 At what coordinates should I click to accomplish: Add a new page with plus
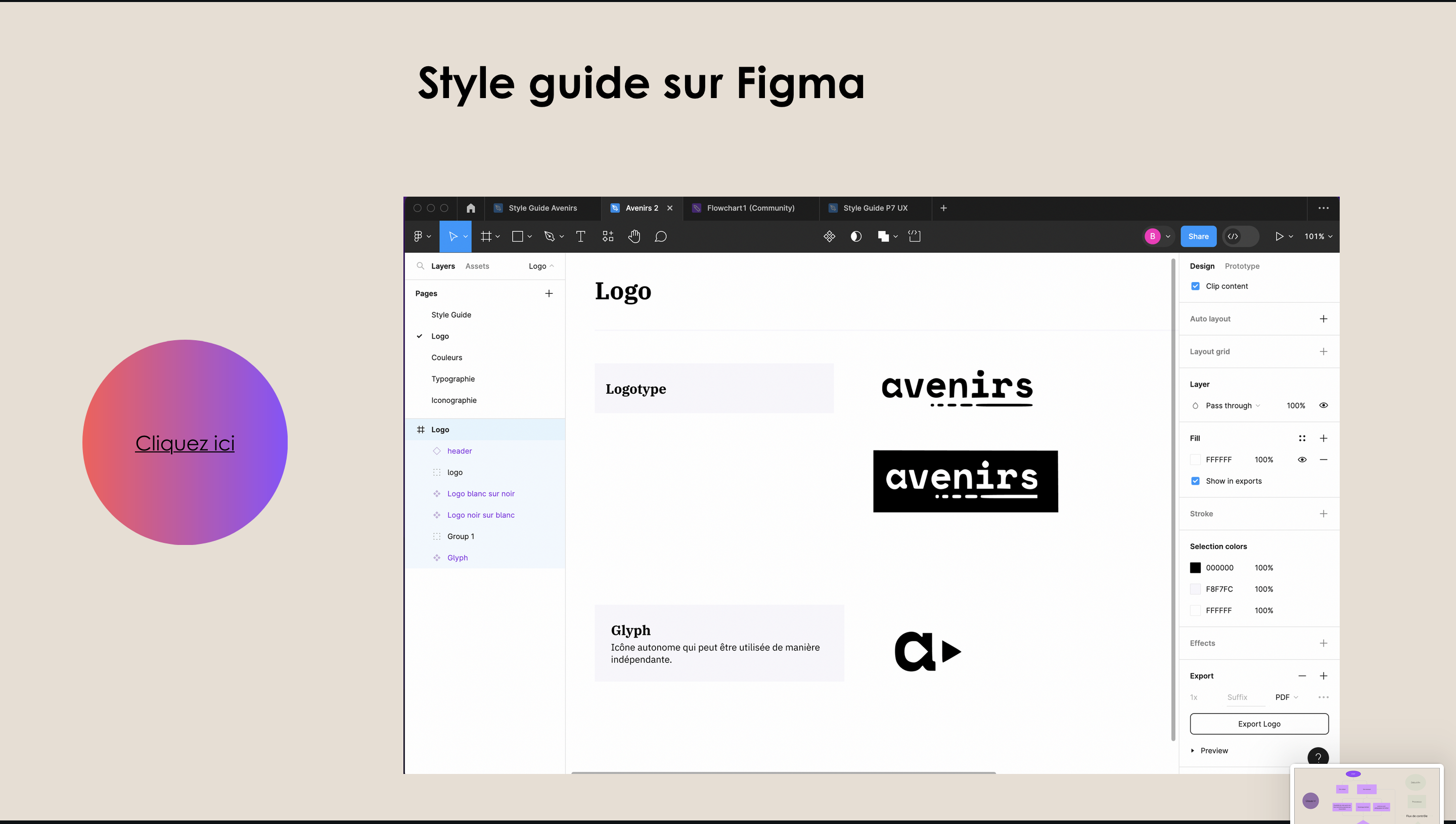[549, 293]
